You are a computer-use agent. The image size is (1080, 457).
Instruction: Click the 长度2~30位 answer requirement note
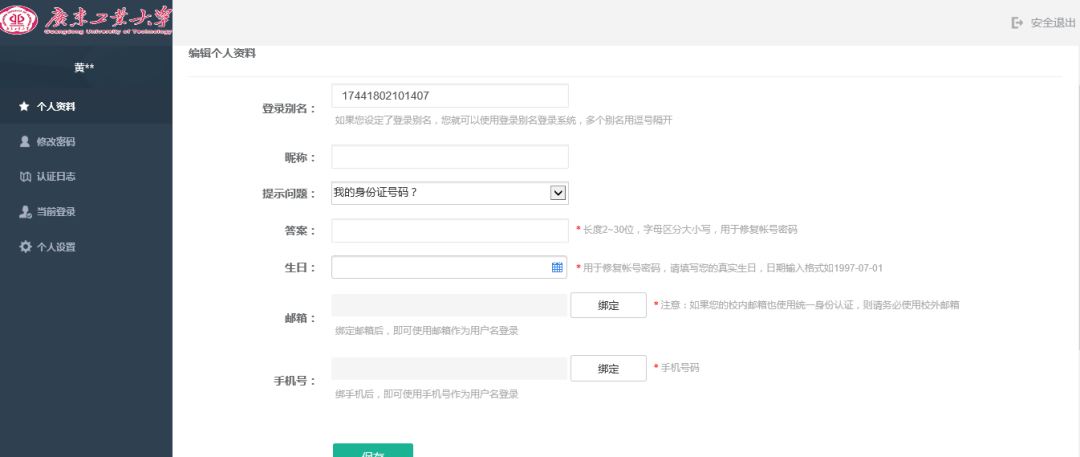690,230
